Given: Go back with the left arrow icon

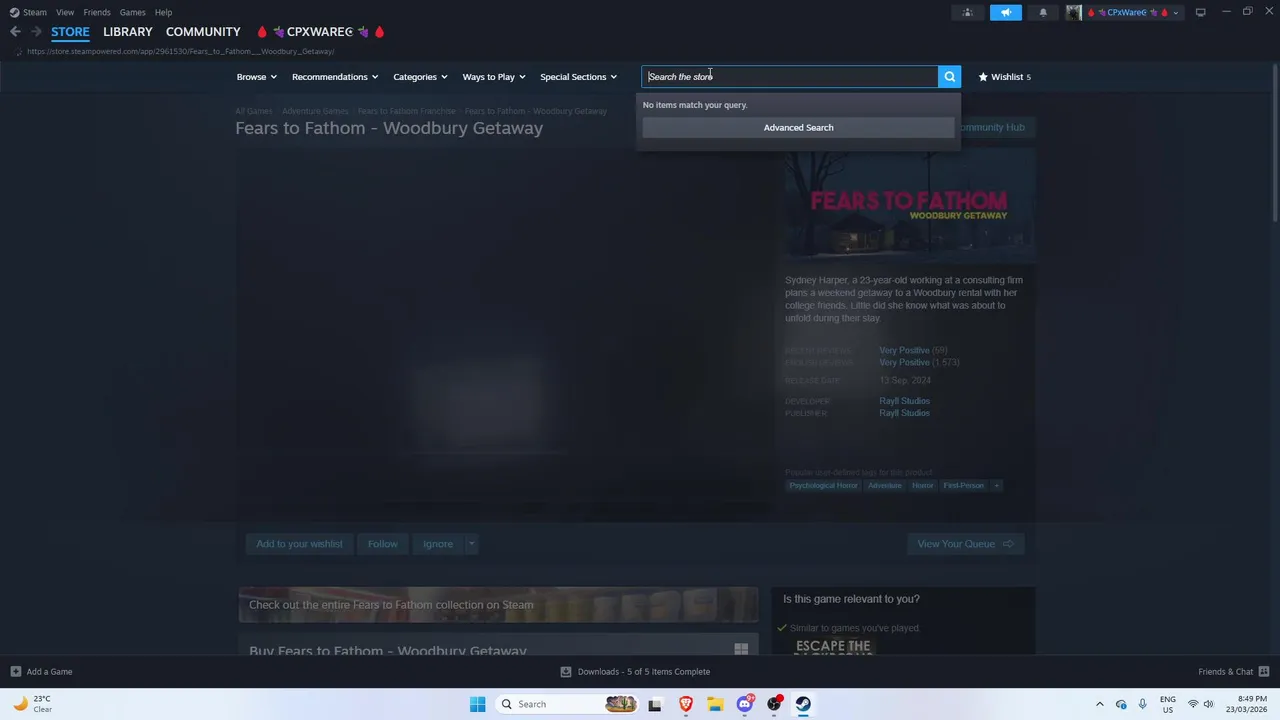Looking at the screenshot, I should coord(15,32).
